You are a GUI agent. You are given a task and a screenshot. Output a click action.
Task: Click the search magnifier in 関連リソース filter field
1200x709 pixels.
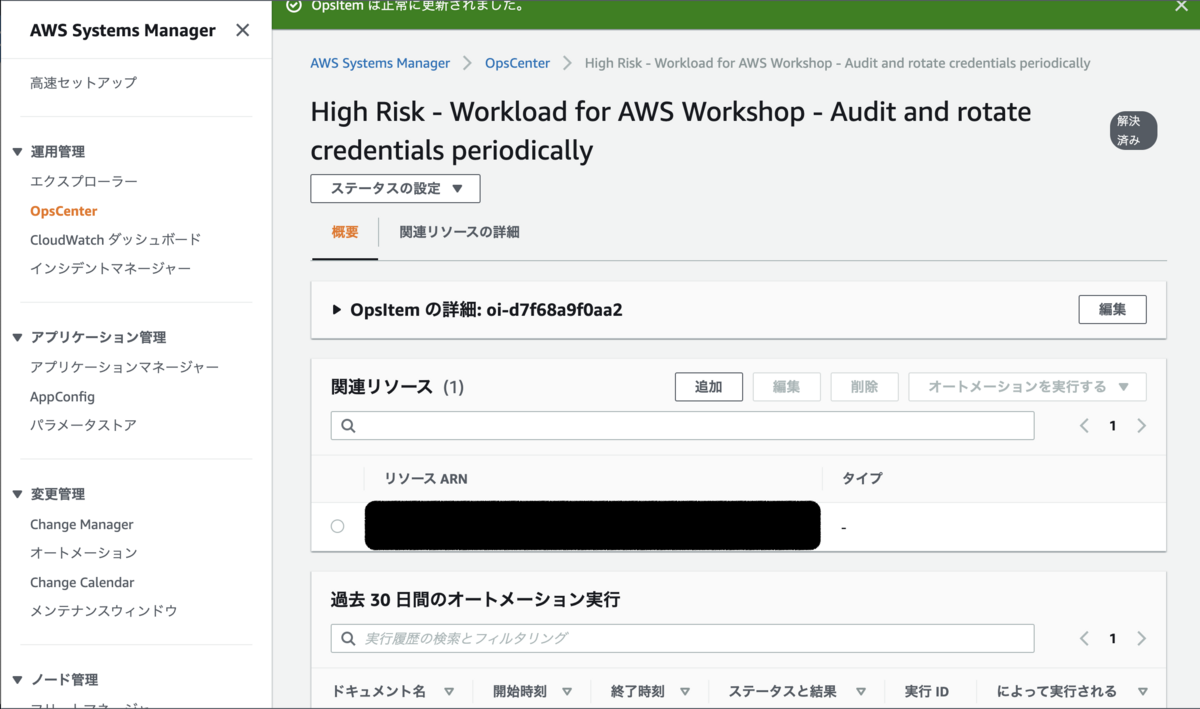(x=348, y=425)
